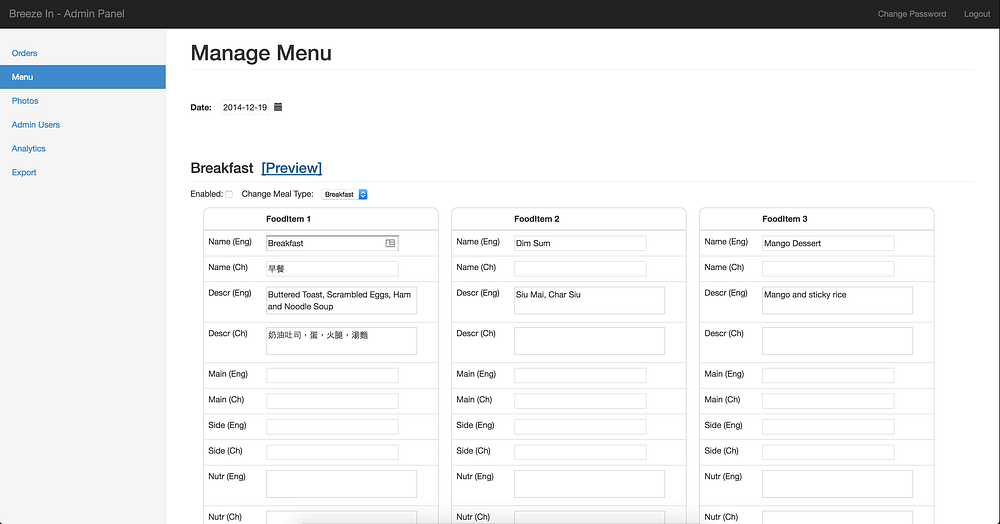Viewport: 1000px width, 524px height.
Task: Open Admin Users page
Action: (x=36, y=125)
